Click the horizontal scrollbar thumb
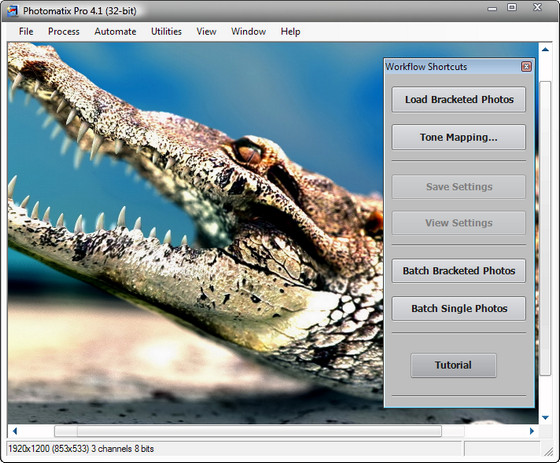 click(248, 431)
